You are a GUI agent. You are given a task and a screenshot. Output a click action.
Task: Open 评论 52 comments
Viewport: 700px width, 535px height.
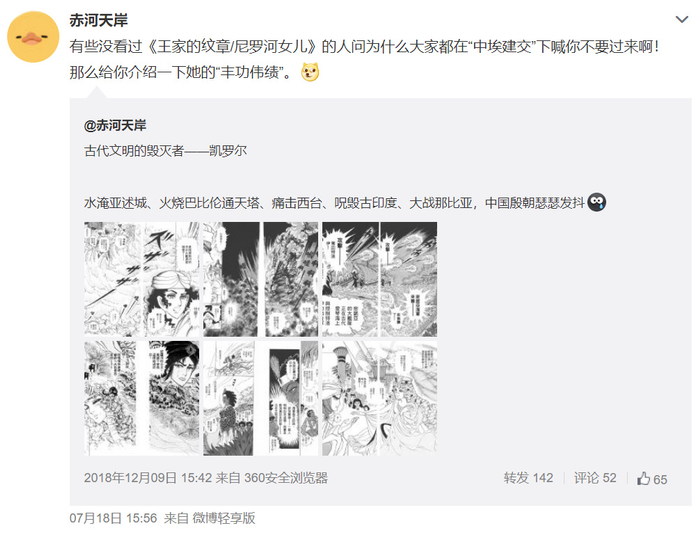[595, 478]
